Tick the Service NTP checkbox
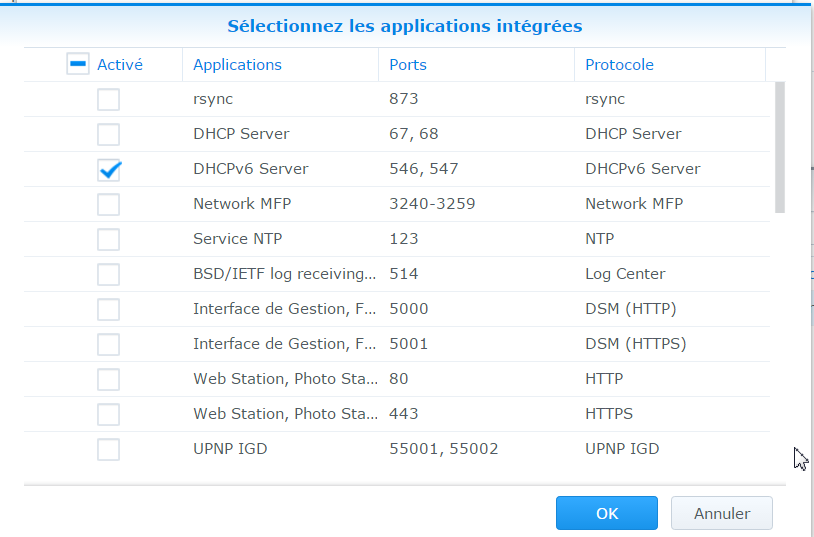Screen dimensions: 814x537 (108, 239)
